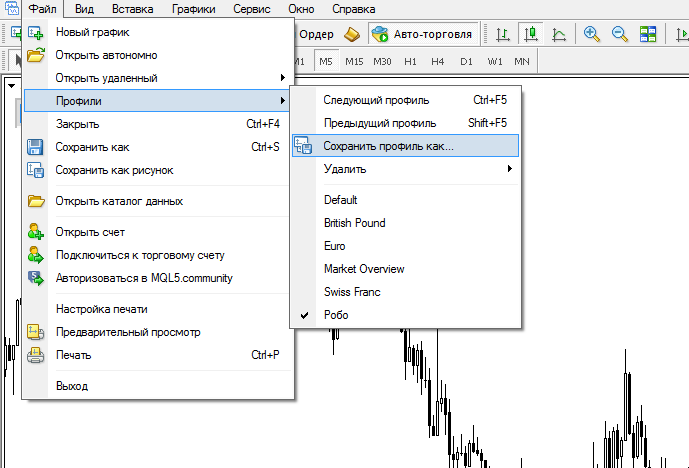Click Выход to exit the terminal
This screenshot has height=468, width=689.
pos(72,386)
